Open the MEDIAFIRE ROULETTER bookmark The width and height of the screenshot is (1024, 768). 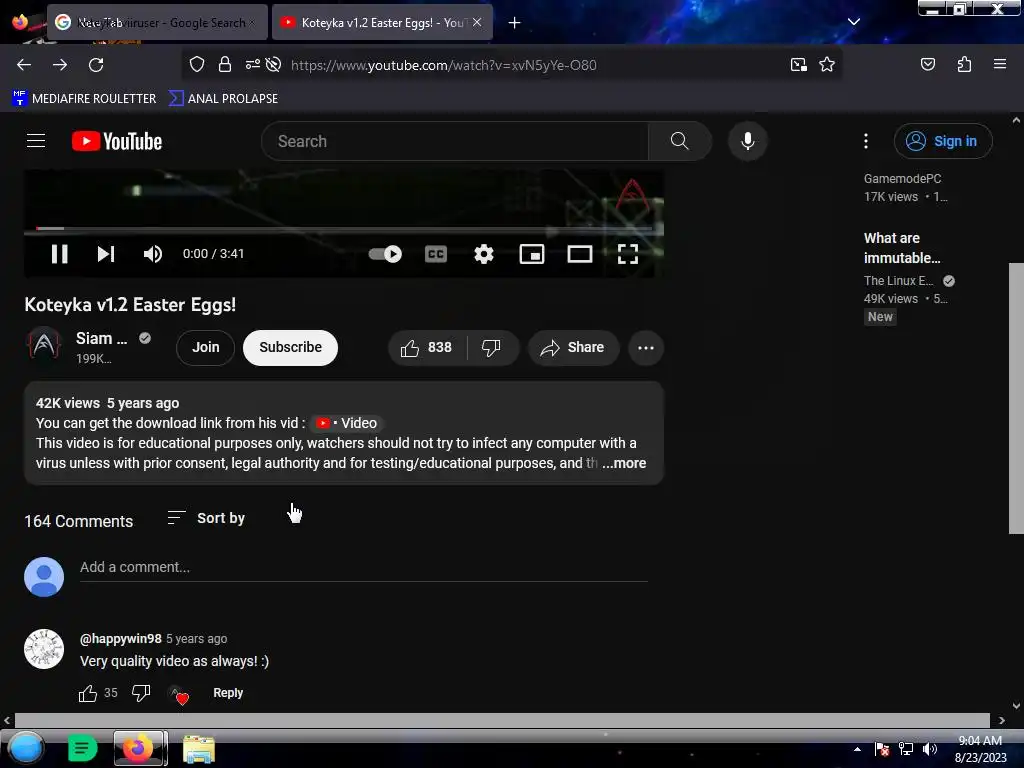click(84, 99)
